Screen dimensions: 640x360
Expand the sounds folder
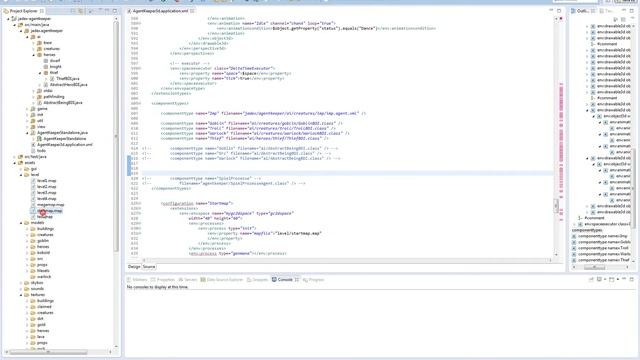(x=21, y=289)
